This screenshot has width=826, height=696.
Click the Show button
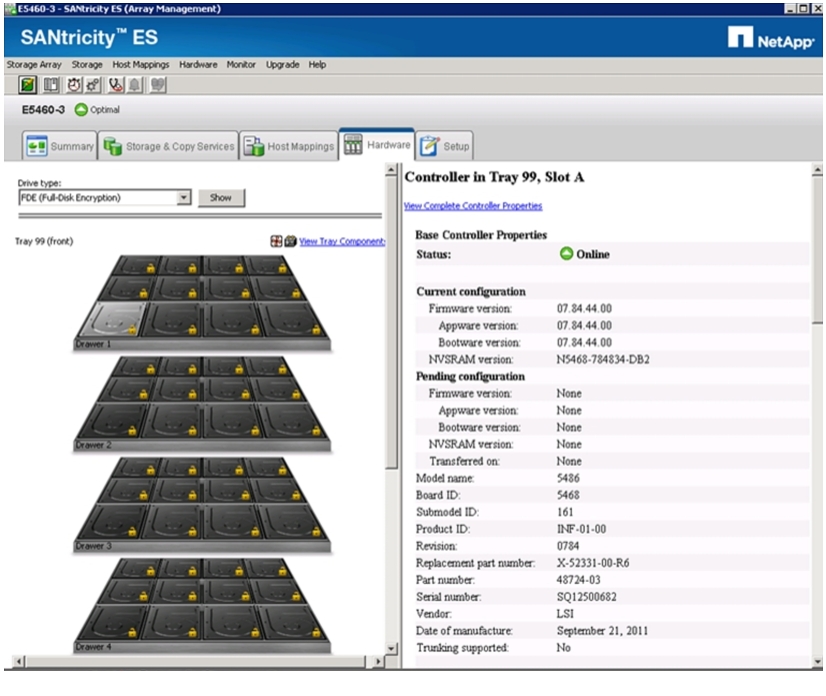221,198
